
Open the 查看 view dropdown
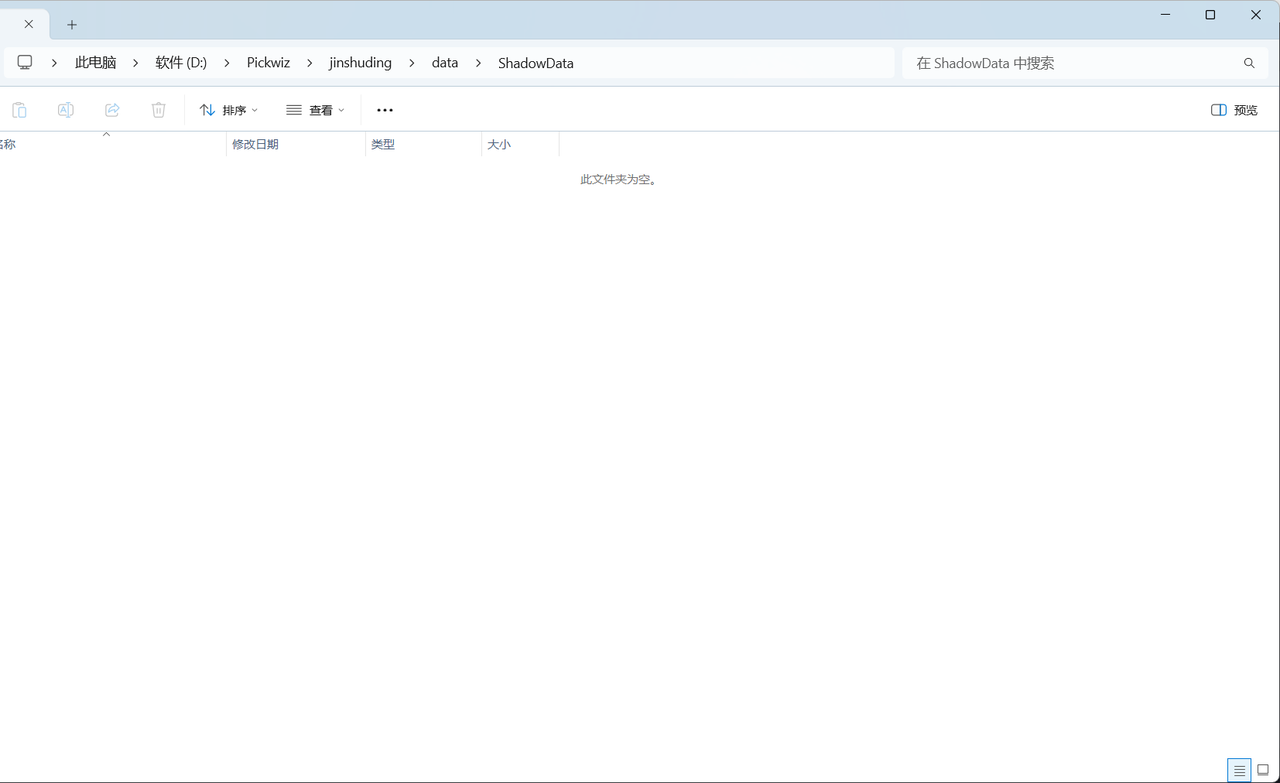pyautogui.click(x=315, y=110)
